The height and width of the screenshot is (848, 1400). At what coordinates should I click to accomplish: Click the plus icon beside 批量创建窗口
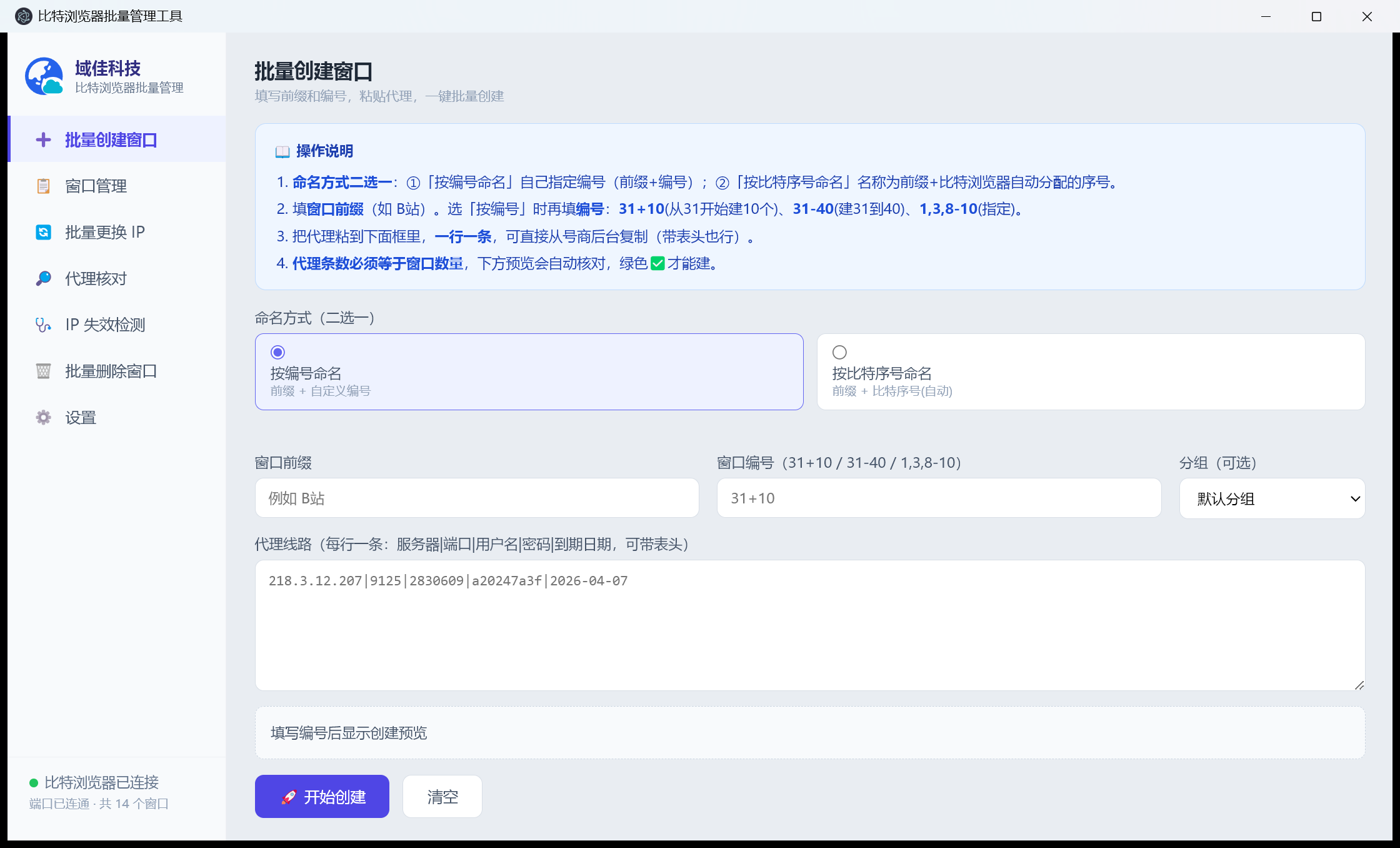tap(43, 139)
